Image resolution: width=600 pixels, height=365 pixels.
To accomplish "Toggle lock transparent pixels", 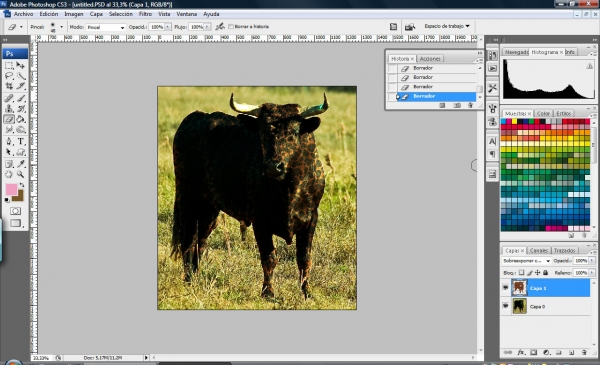I will tap(521, 273).
